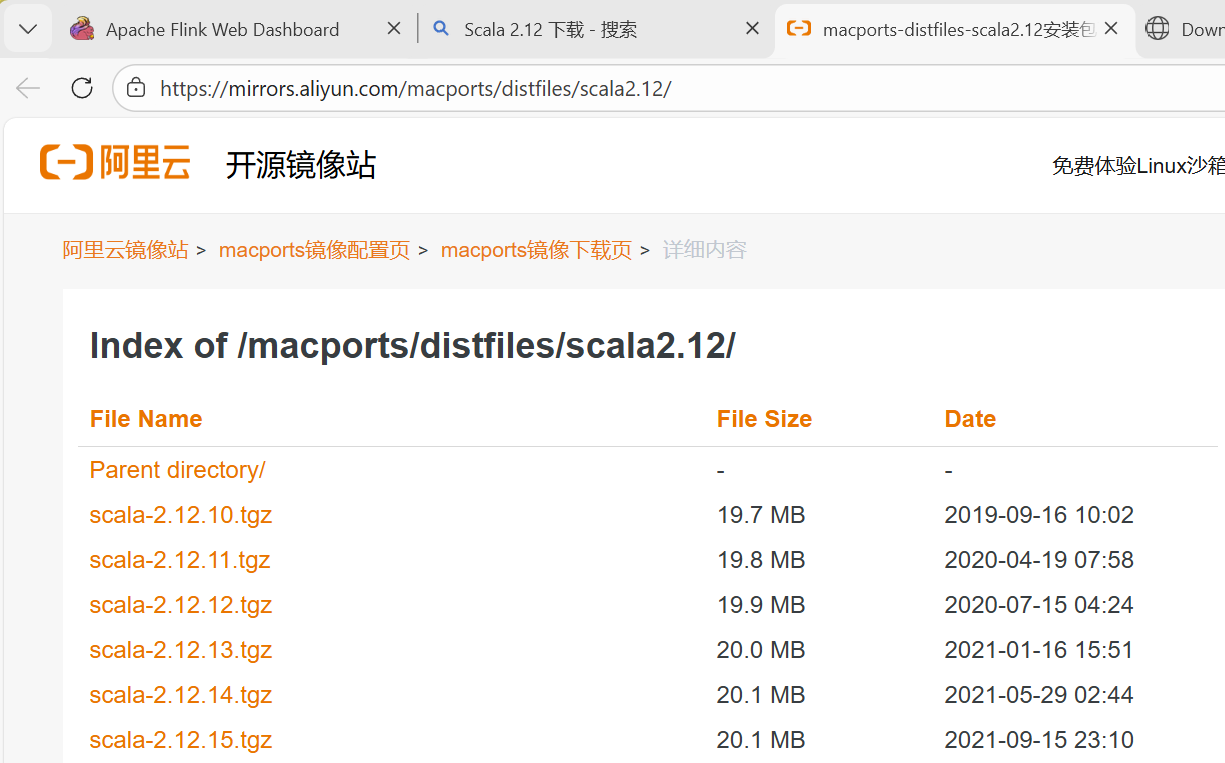The image size is (1225, 763).
Task: Open 开源镜像站 home title
Action: pos(301,165)
